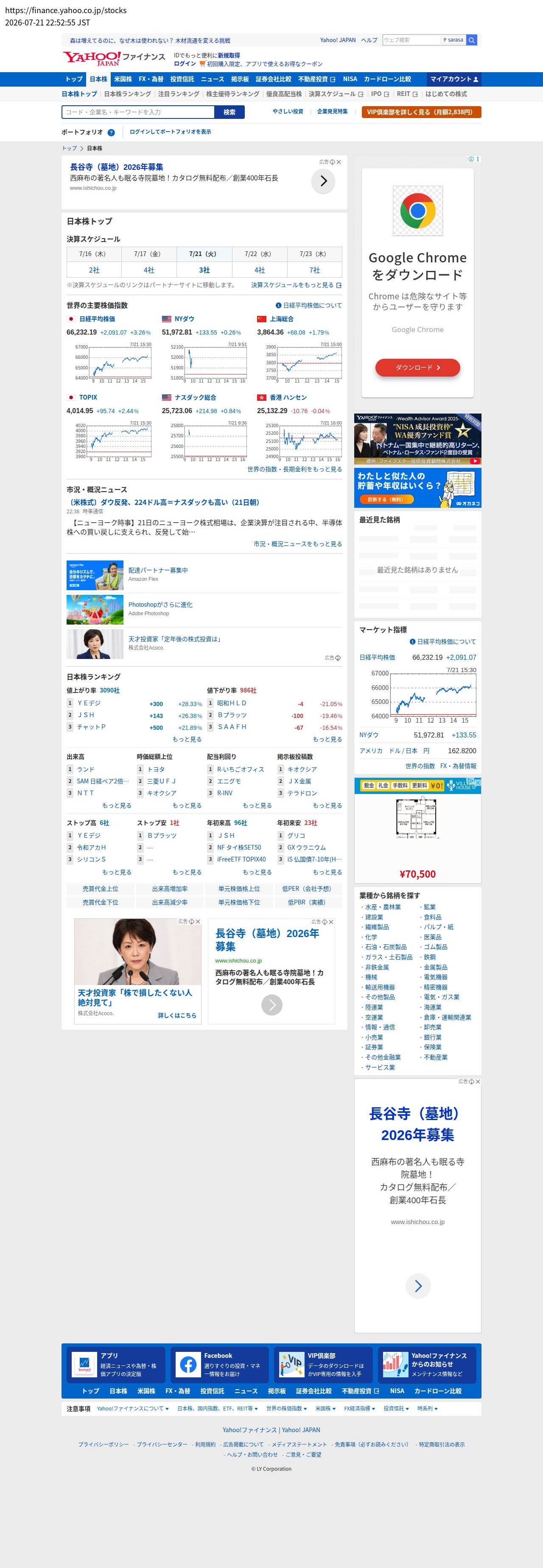
Task: Open the 売買代金上位 ranking link
Action: (x=101, y=889)
